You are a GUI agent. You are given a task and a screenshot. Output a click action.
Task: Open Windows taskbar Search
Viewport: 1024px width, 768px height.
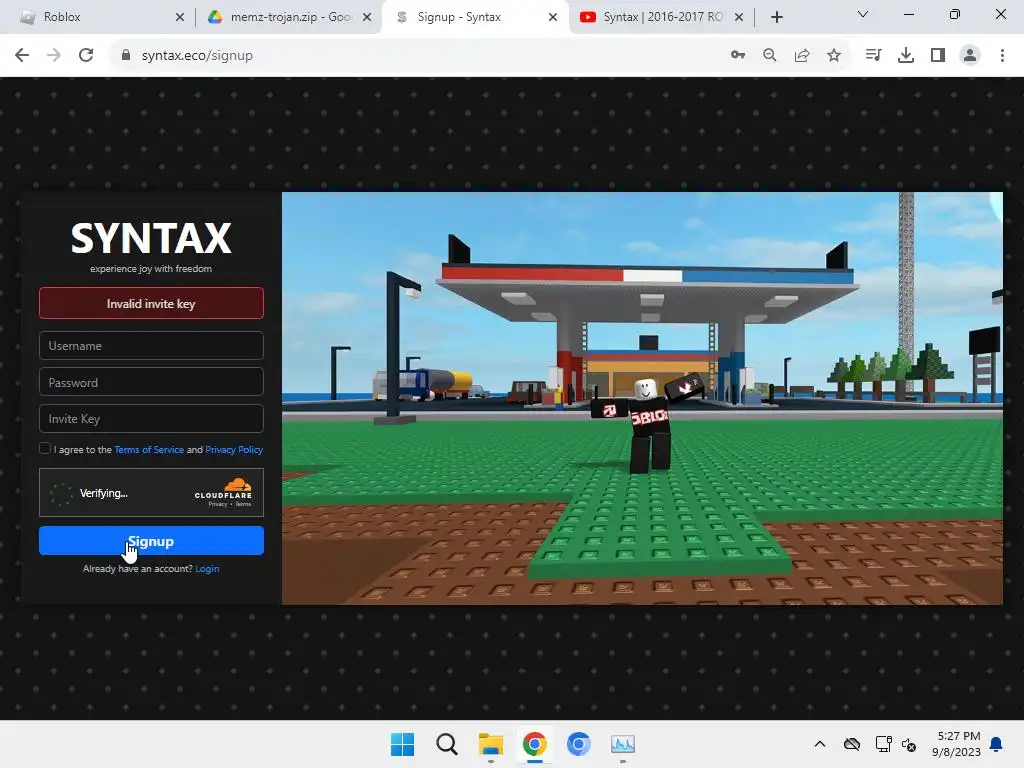pos(447,744)
